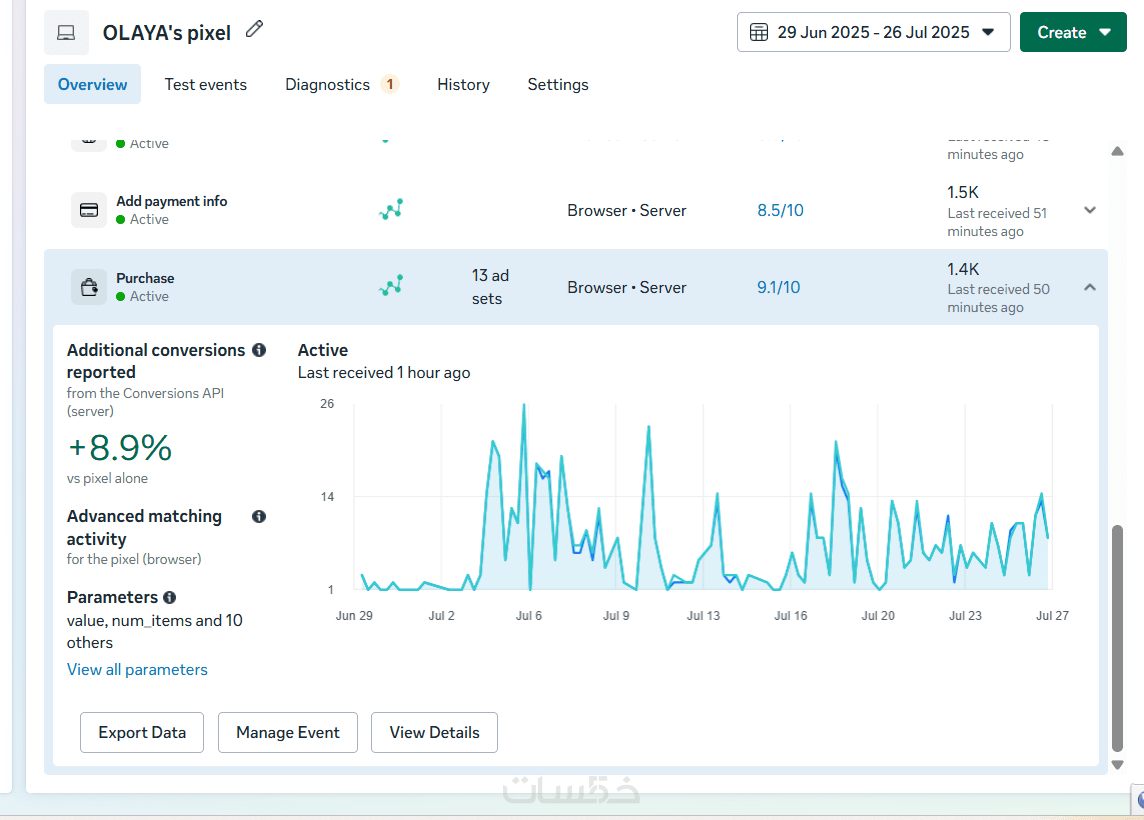Switch to the Overview tab
The width and height of the screenshot is (1144, 820).
point(93,85)
